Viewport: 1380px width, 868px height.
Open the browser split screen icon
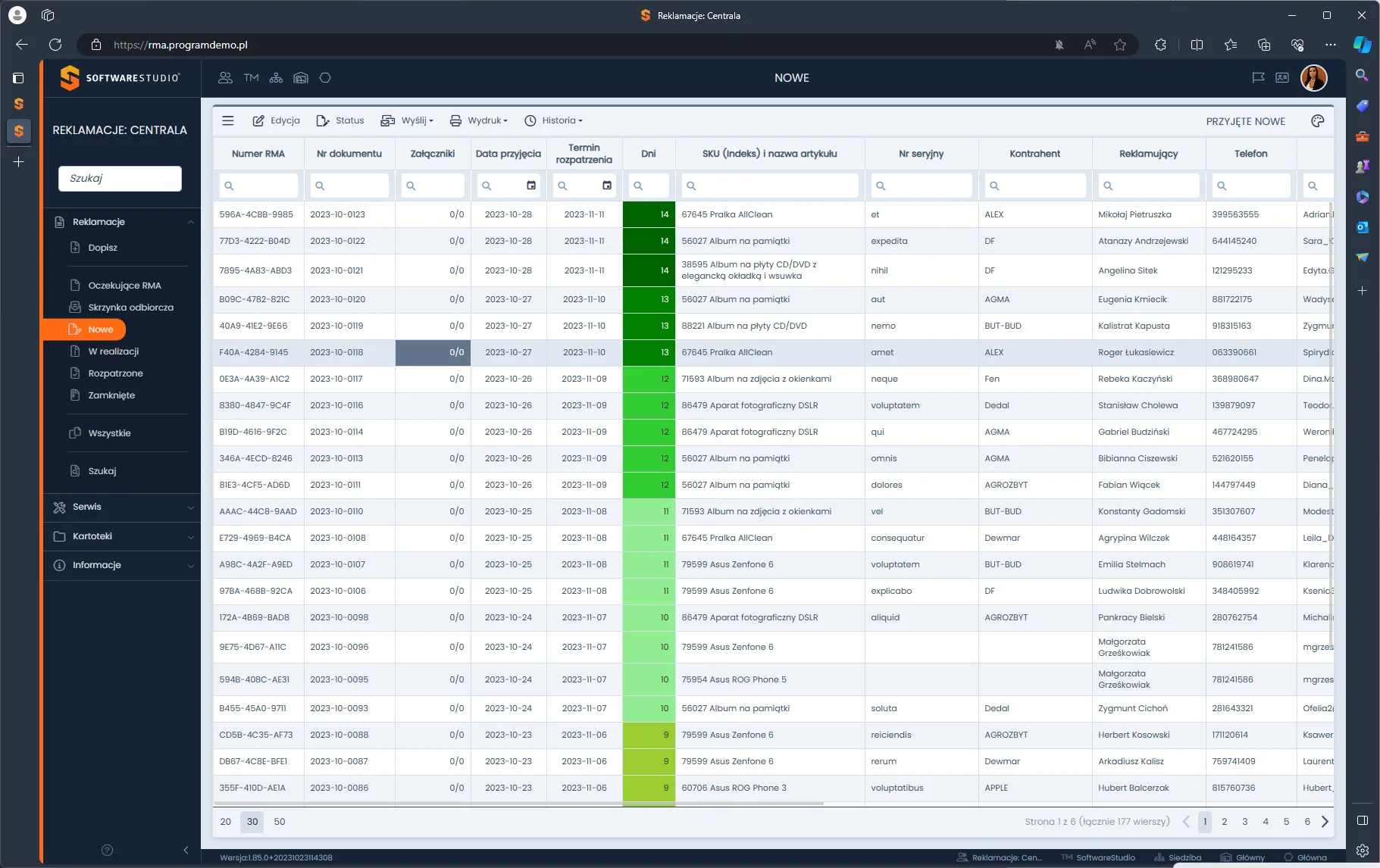[1197, 45]
